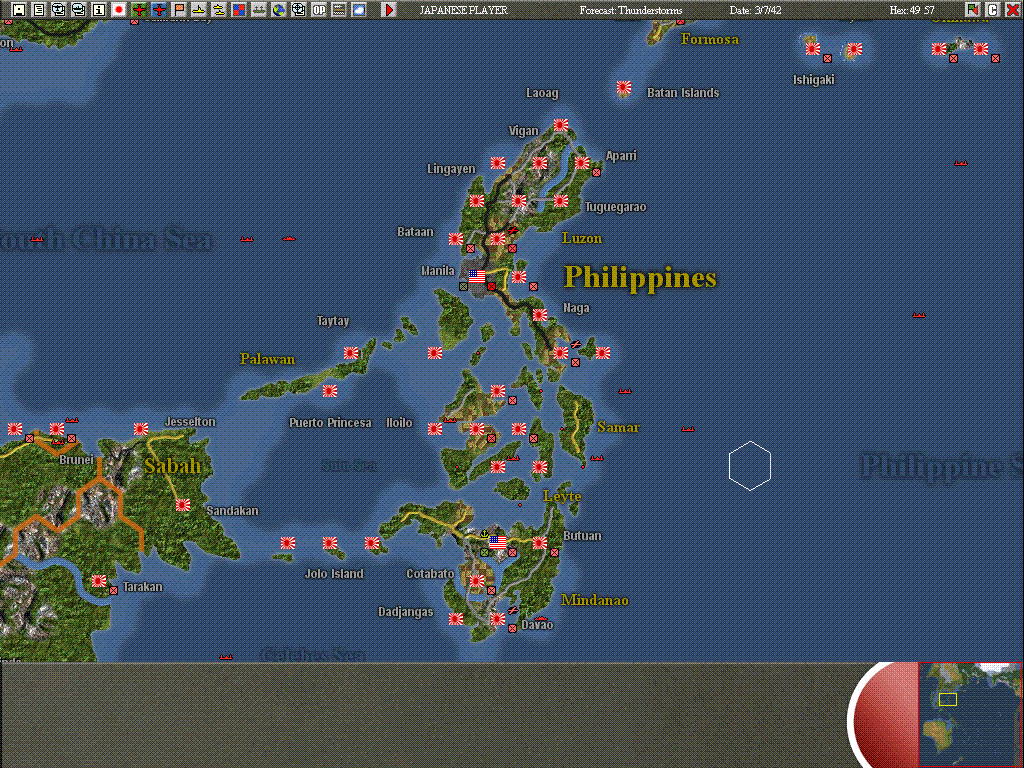Click the 'Ishigaki' label
This screenshot has height=768, width=1024.
814,80
